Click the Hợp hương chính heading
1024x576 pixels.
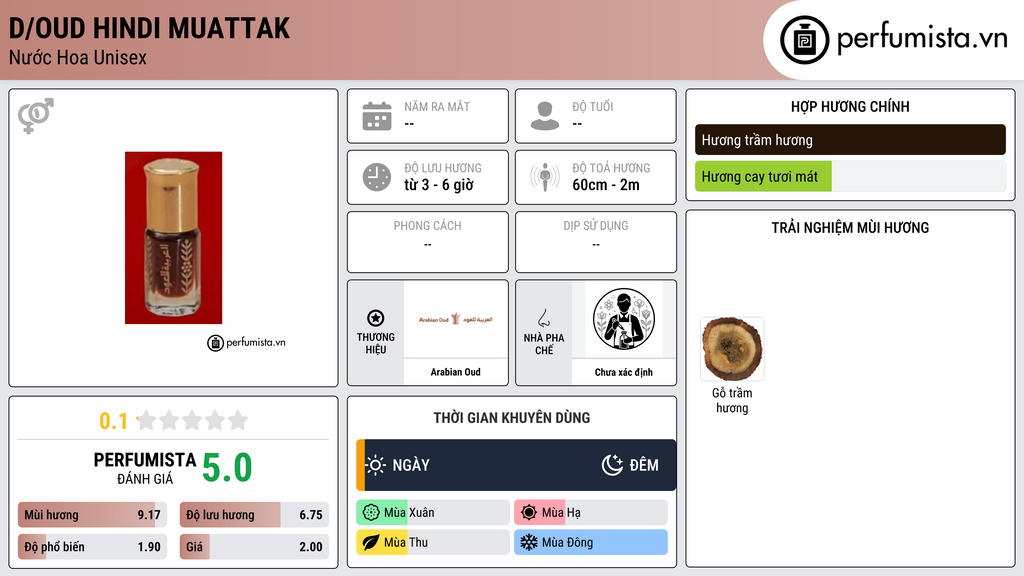click(x=850, y=106)
